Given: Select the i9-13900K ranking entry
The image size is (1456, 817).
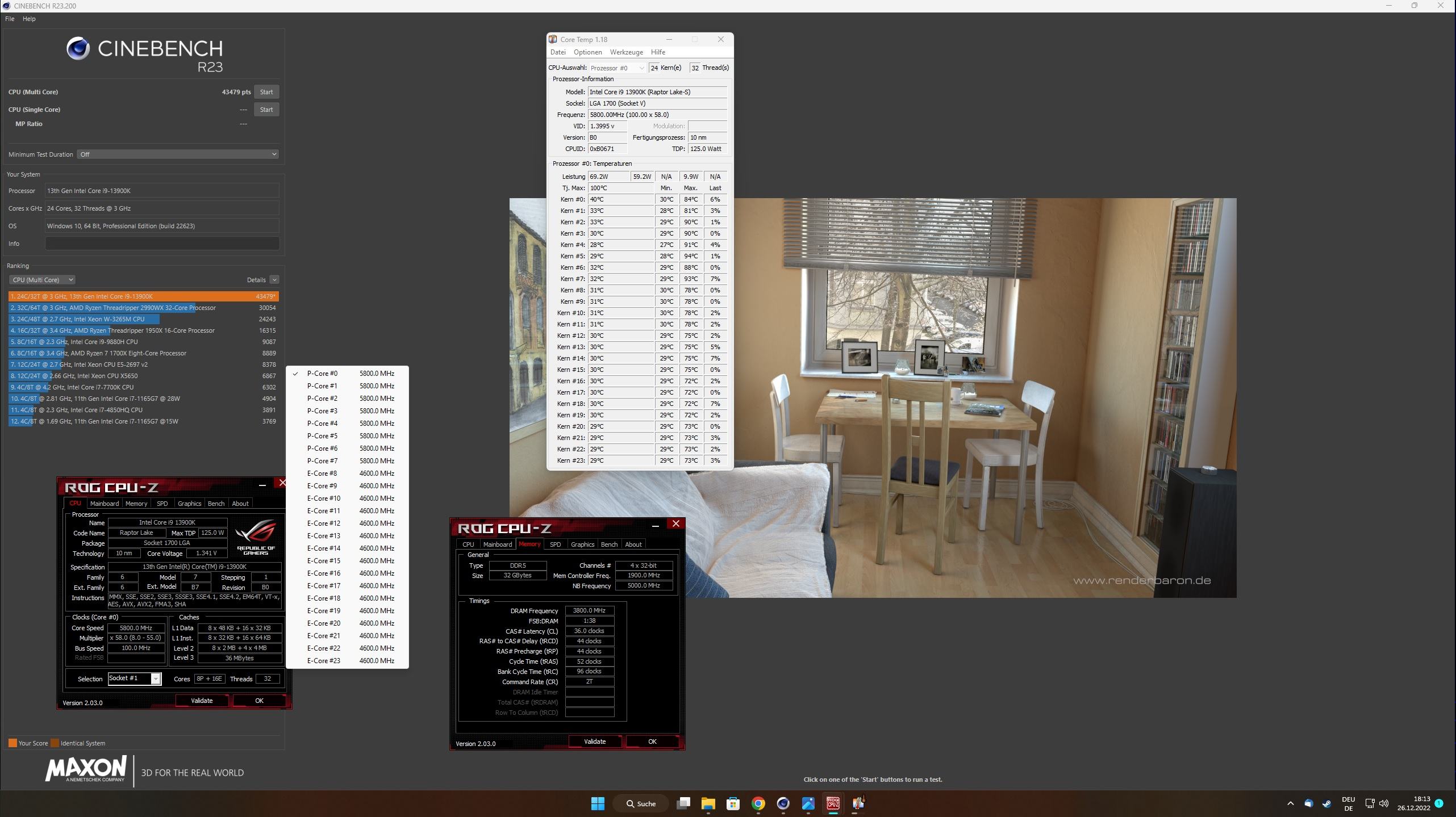Looking at the screenshot, I should coord(144,296).
